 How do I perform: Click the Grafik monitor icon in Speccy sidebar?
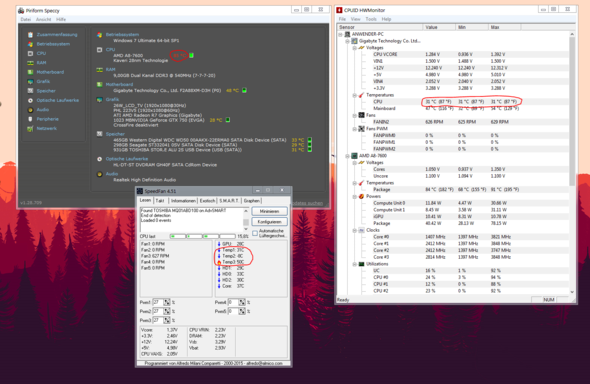coord(30,82)
